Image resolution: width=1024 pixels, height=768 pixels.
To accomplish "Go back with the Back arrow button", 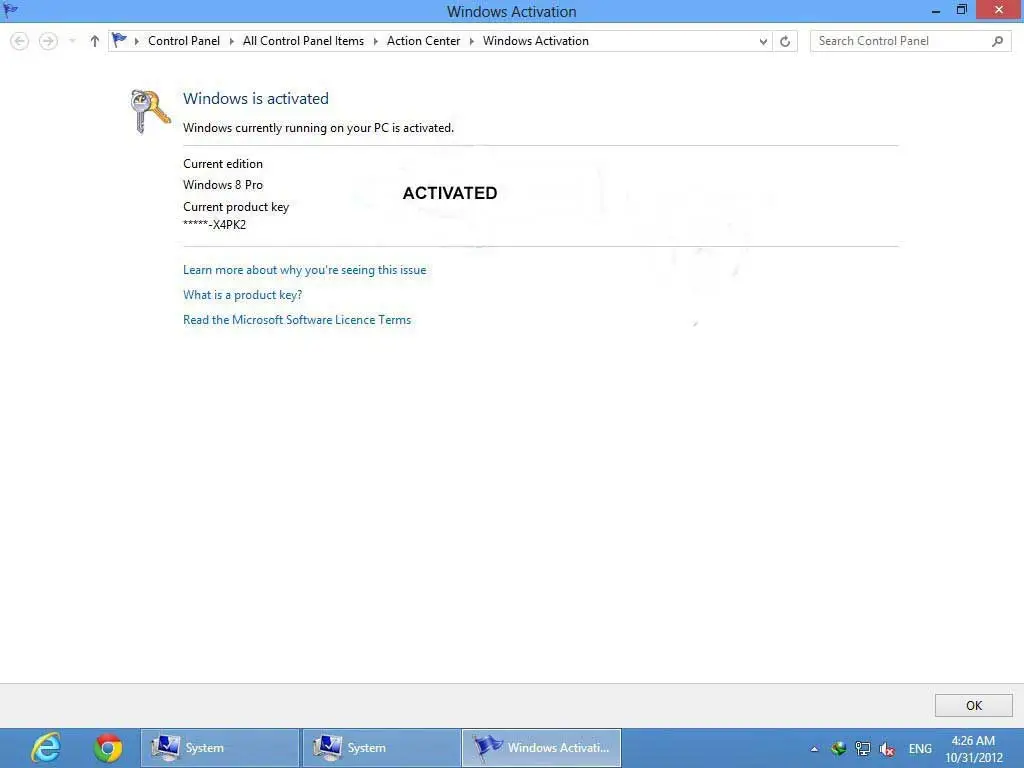I will point(20,41).
